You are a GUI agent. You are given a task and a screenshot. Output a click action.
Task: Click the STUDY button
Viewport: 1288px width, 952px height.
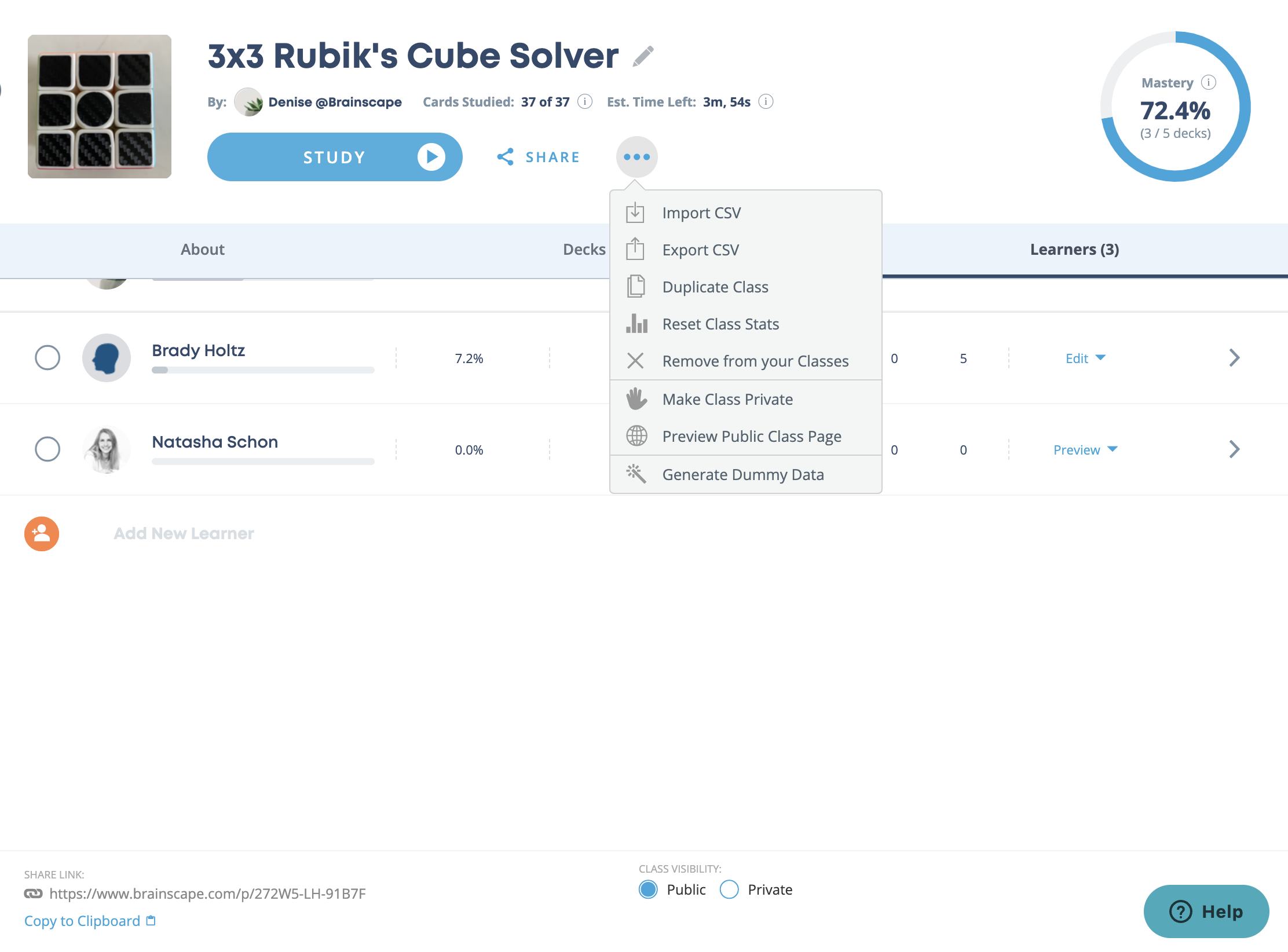335,157
